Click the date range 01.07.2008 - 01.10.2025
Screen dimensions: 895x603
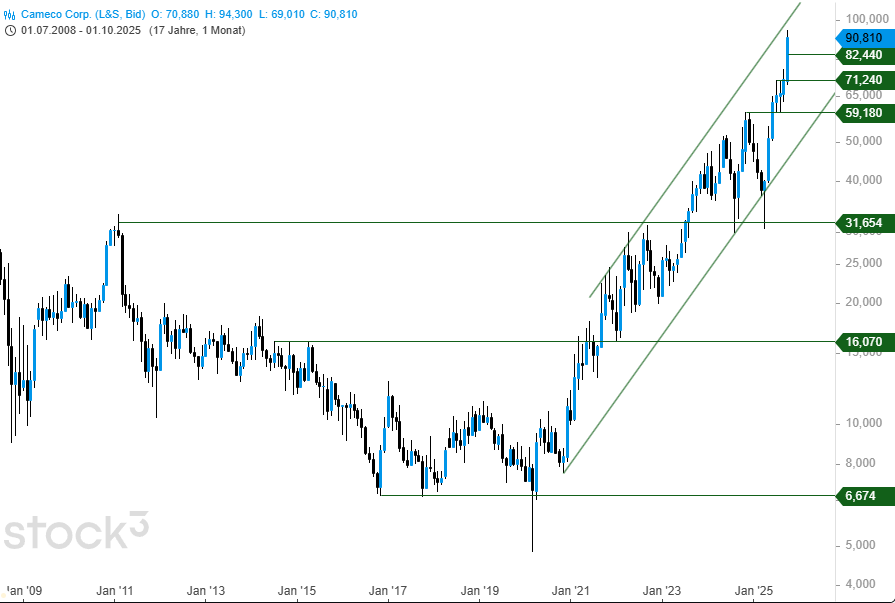tap(80, 30)
